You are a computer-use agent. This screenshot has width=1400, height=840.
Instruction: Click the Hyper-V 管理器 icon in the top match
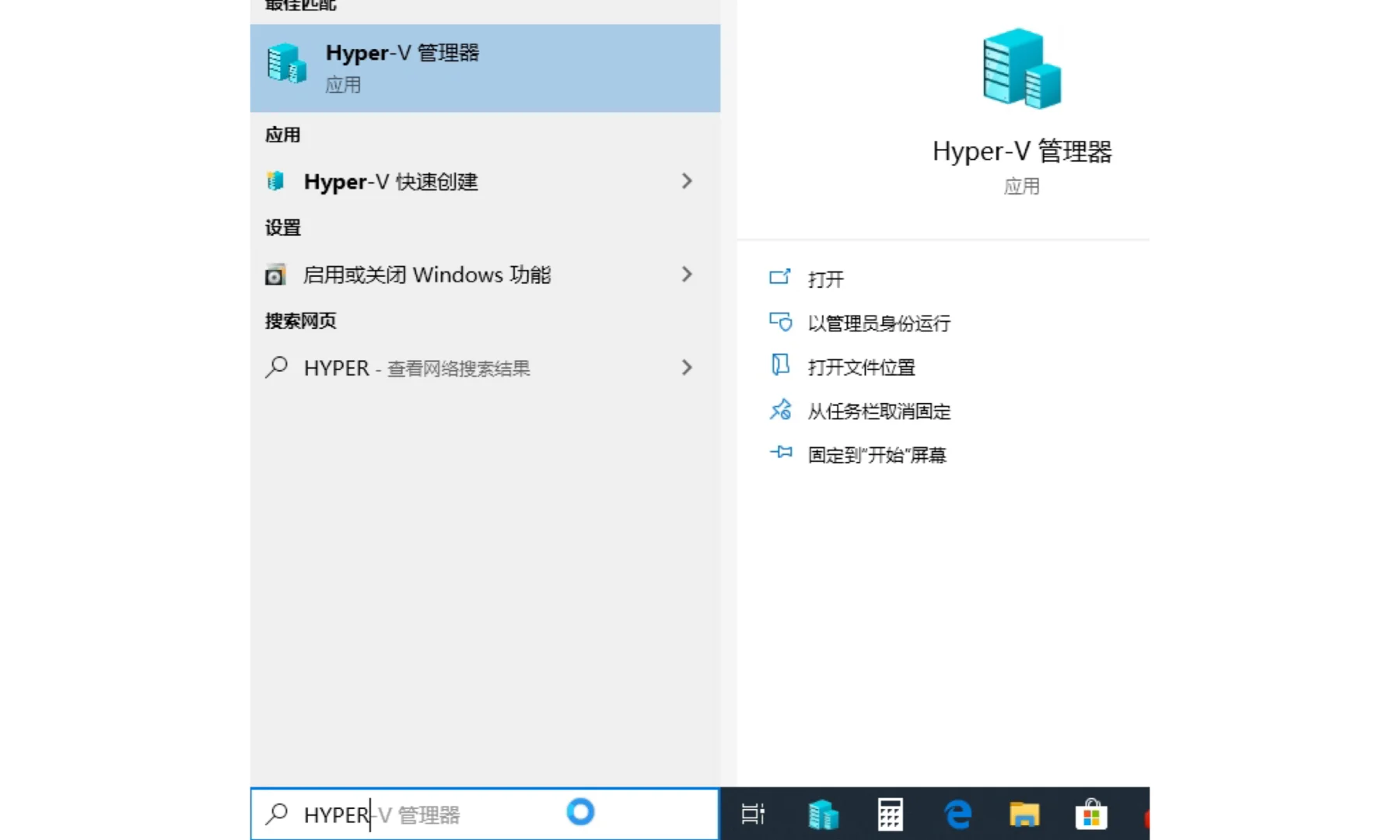pyautogui.click(x=285, y=65)
